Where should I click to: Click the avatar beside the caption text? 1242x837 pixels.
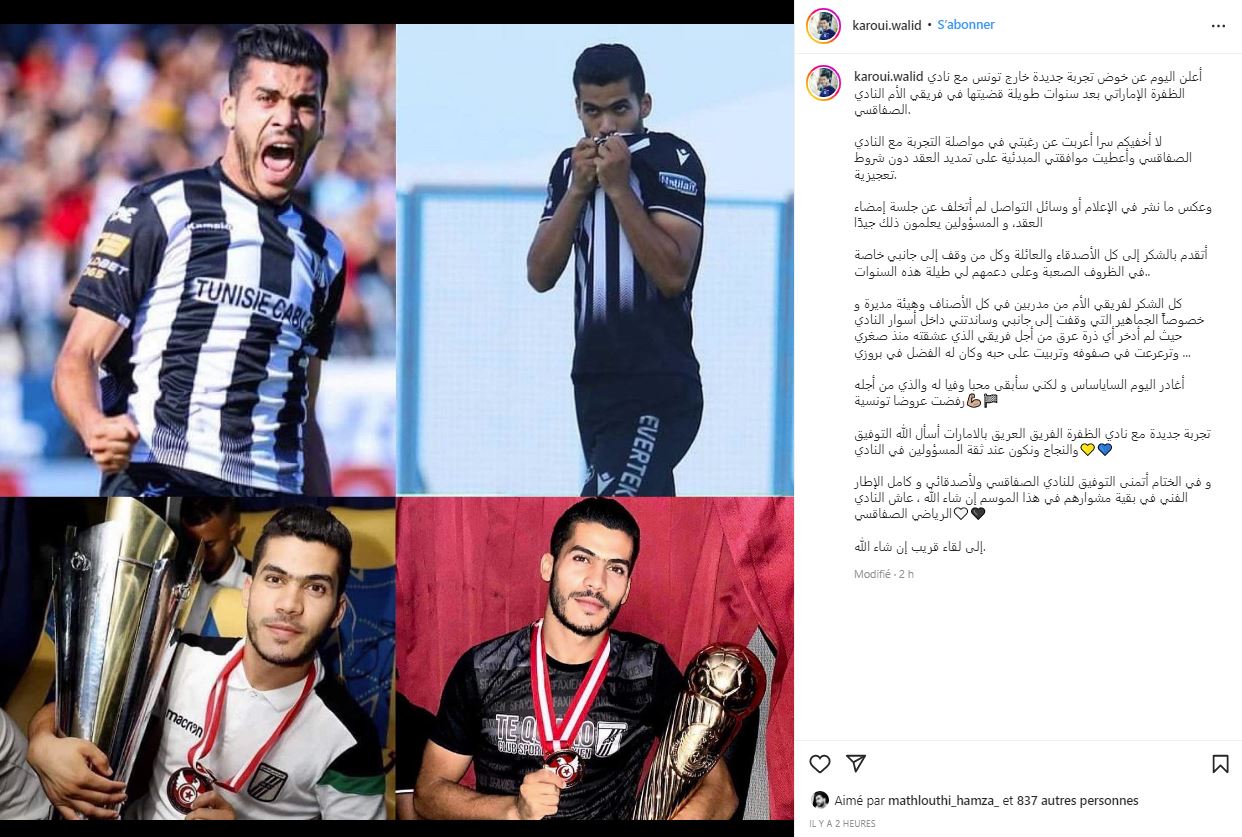tap(824, 82)
